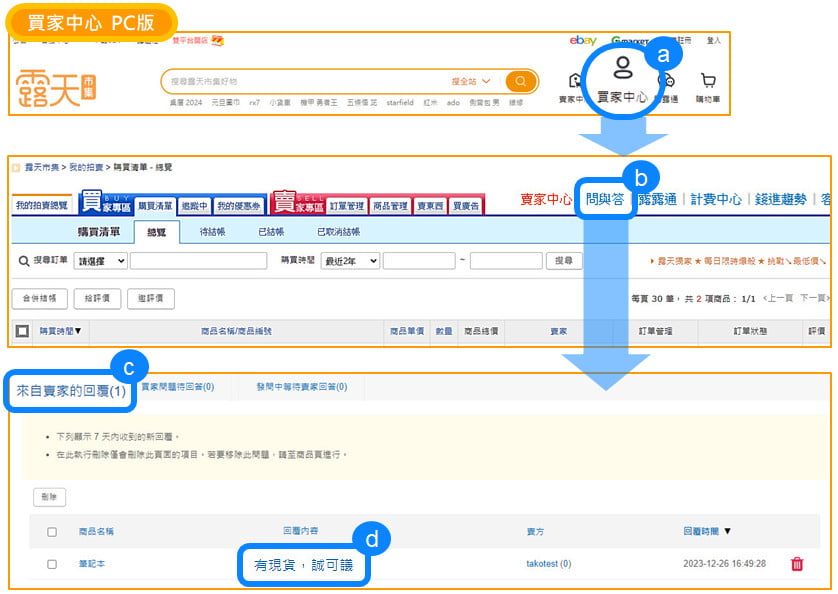This screenshot has width=838, height=594.
Task: Click the red trash icon to delete reply
Action: [797, 564]
